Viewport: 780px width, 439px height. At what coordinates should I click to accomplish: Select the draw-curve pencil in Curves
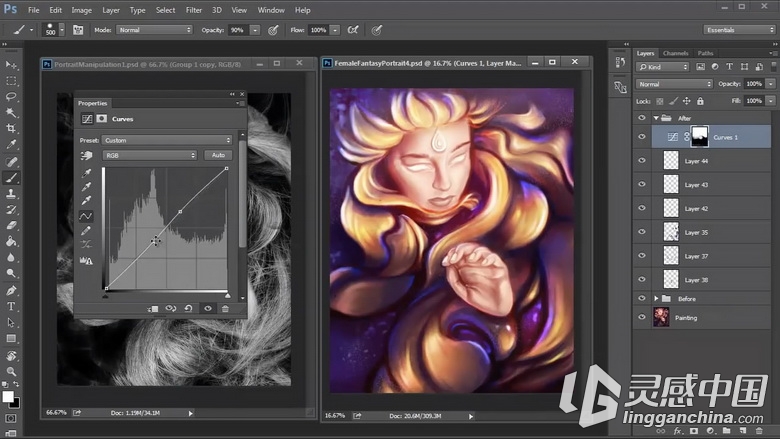(x=86, y=230)
